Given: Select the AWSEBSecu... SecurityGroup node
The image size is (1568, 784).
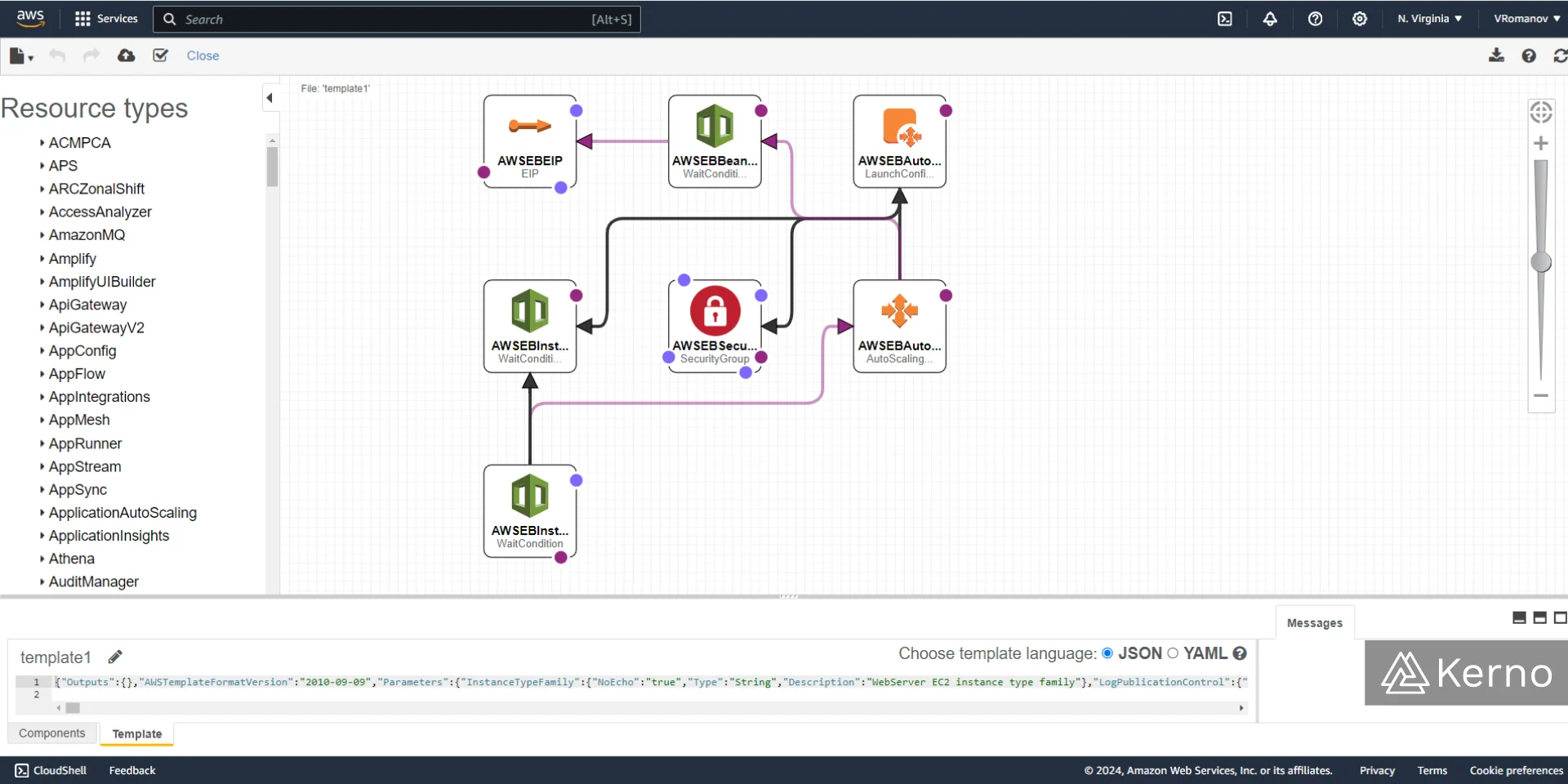Looking at the screenshot, I should (x=715, y=327).
